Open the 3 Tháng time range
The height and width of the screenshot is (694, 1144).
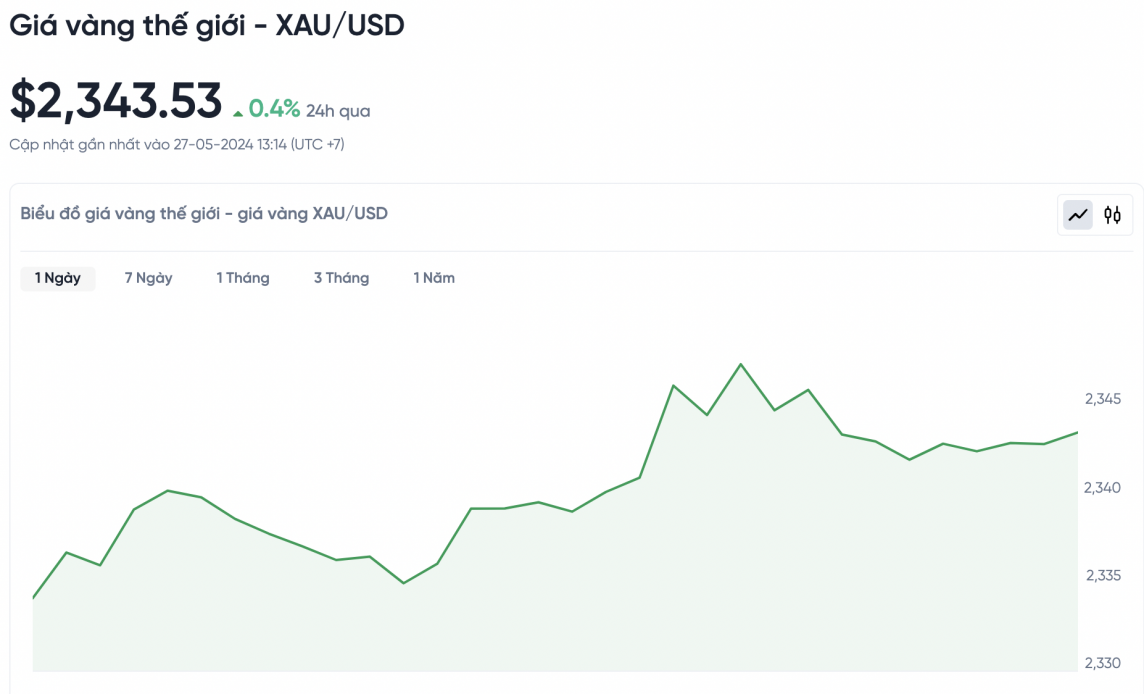coord(341,278)
